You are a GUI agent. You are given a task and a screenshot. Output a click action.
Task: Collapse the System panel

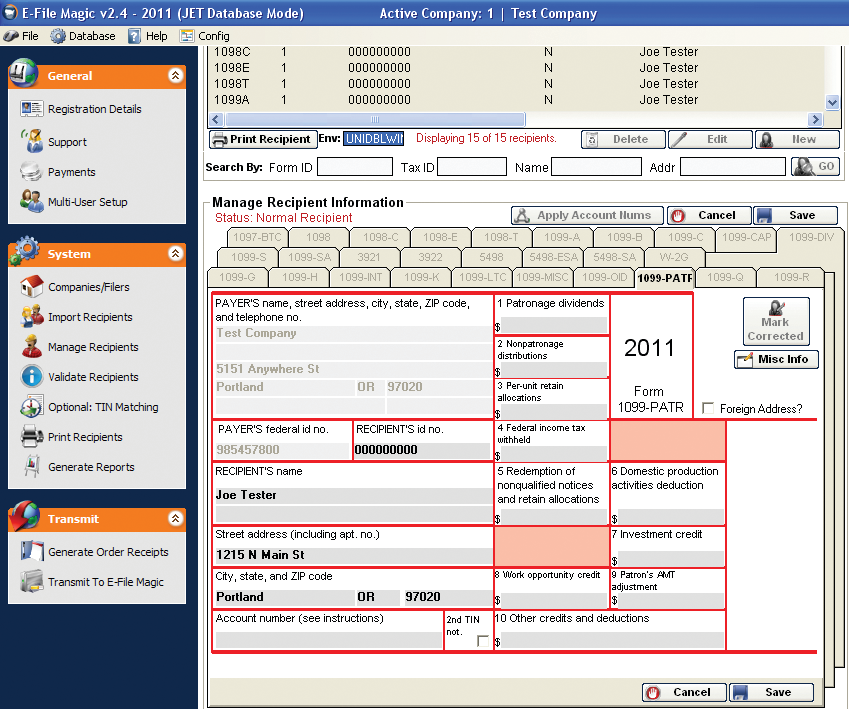[175, 254]
